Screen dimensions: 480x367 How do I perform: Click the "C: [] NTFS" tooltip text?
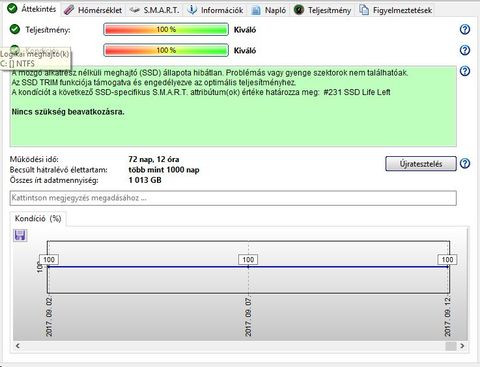[17, 63]
